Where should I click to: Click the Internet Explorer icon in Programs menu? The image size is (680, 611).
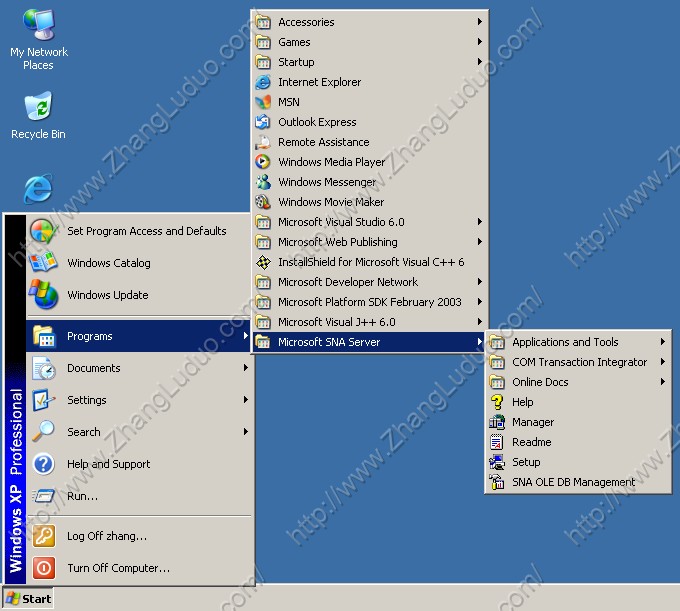coord(263,82)
